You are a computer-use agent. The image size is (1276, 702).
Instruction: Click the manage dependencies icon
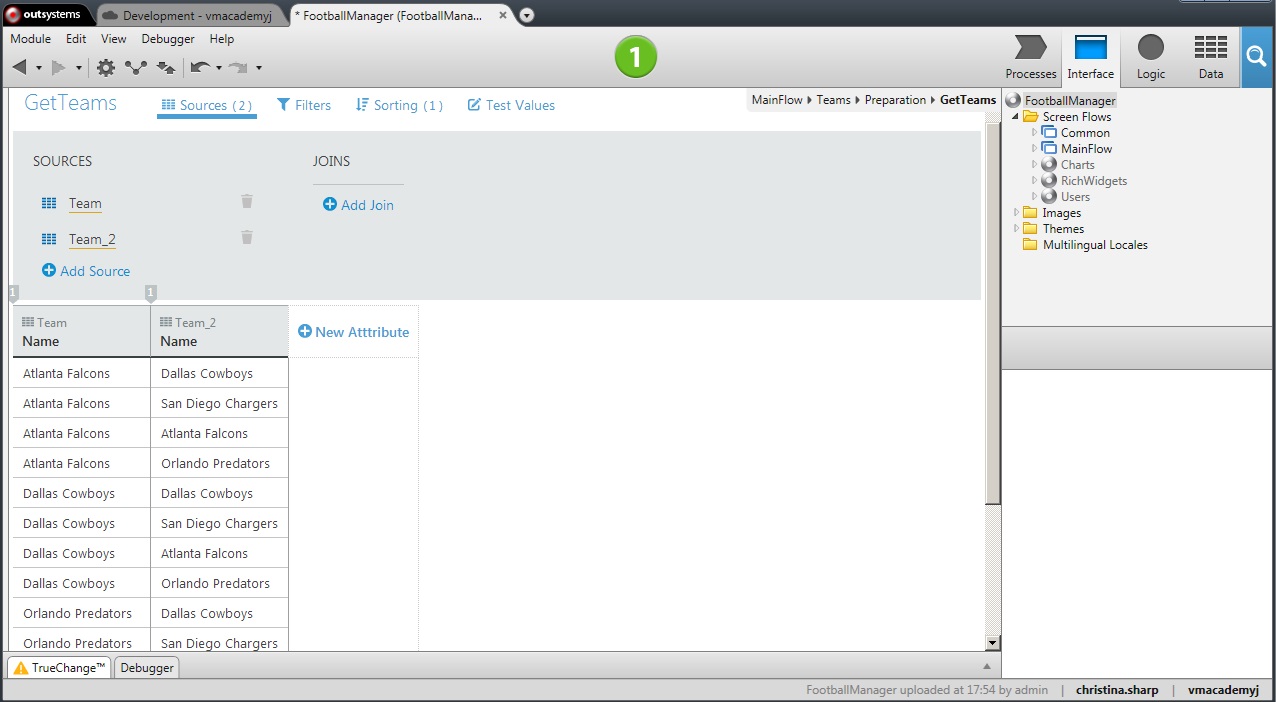coord(136,68)
